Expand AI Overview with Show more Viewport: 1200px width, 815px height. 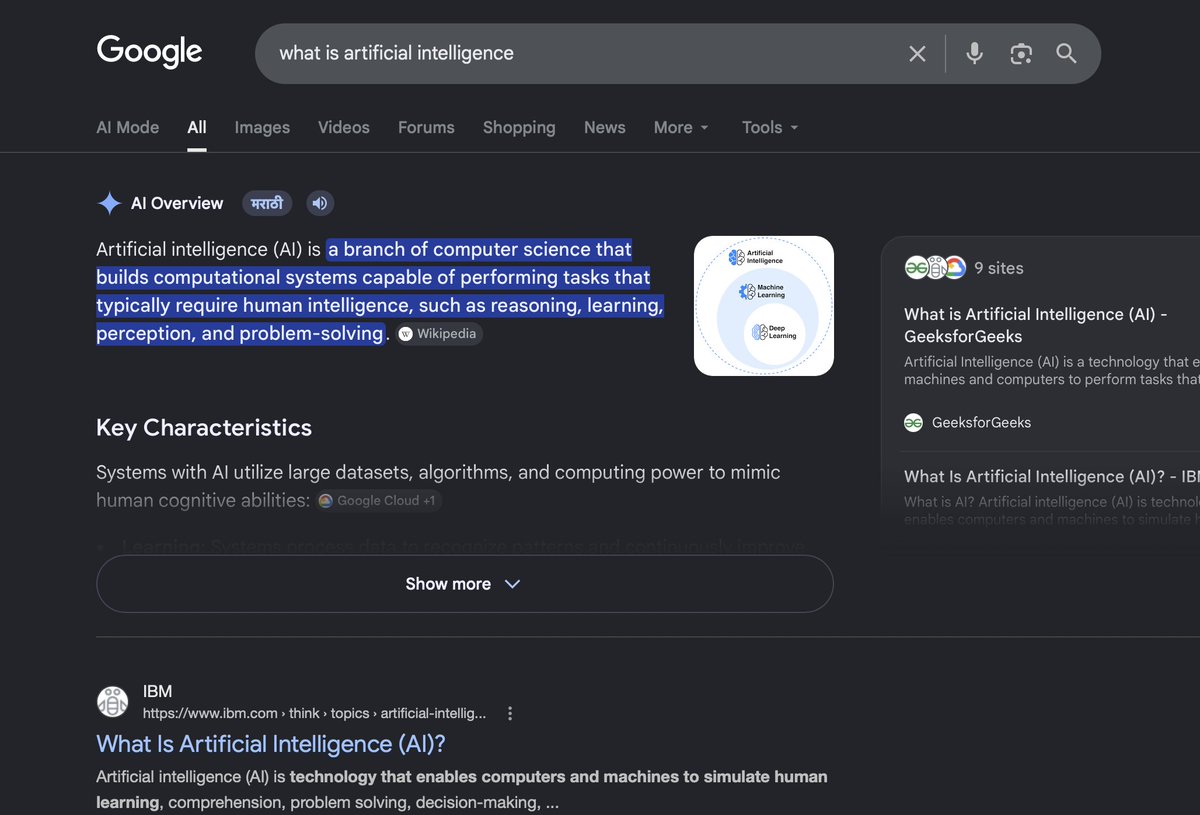(x=464, y=584)
